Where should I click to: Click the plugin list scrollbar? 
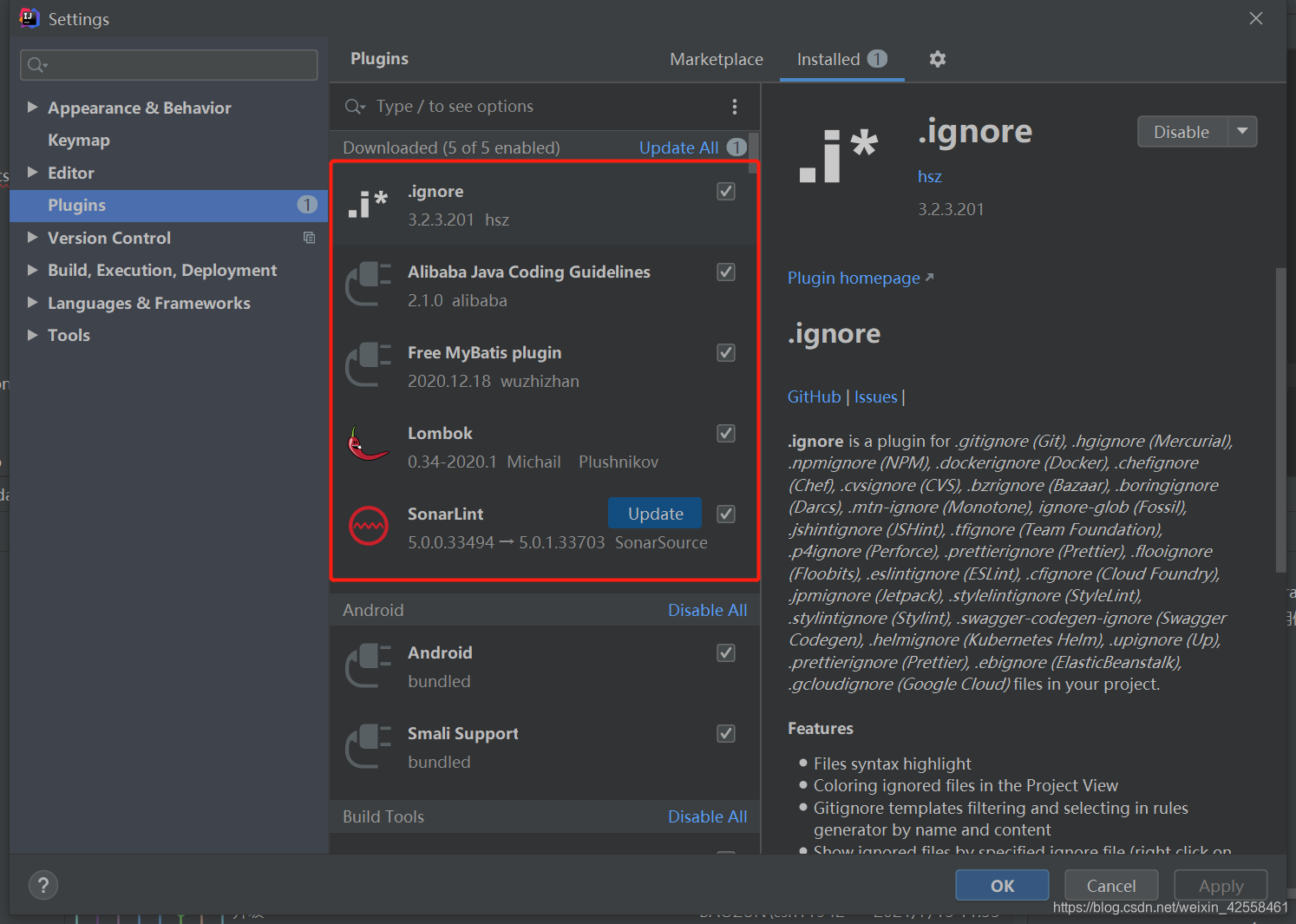point(754,152)
